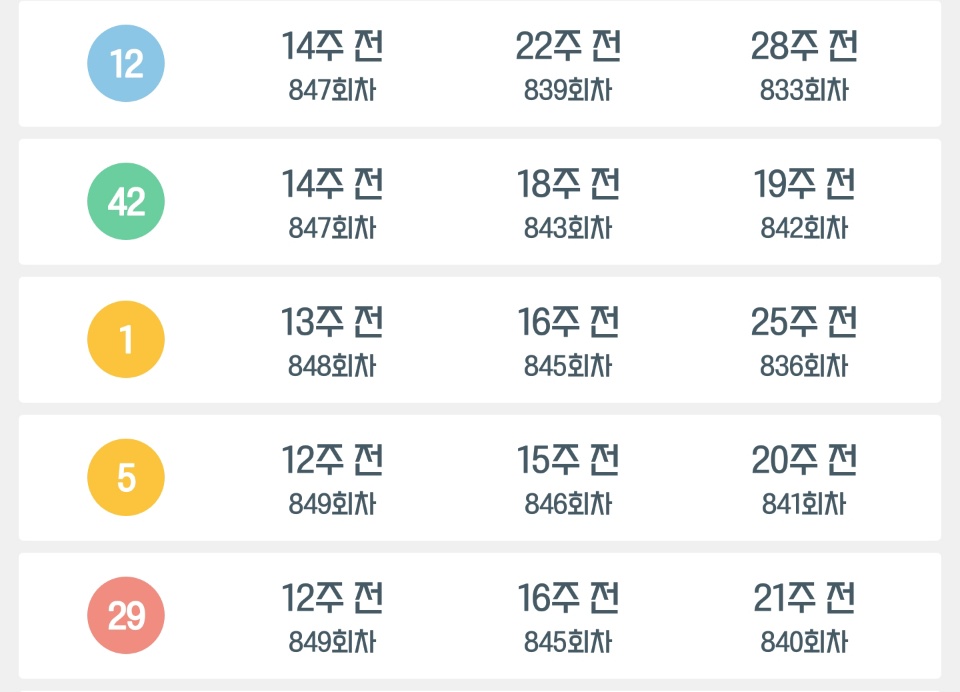Open the 849회차 entry in the number 29 row
The height and width of the screenshot is (692, 960).
point(332,642)
